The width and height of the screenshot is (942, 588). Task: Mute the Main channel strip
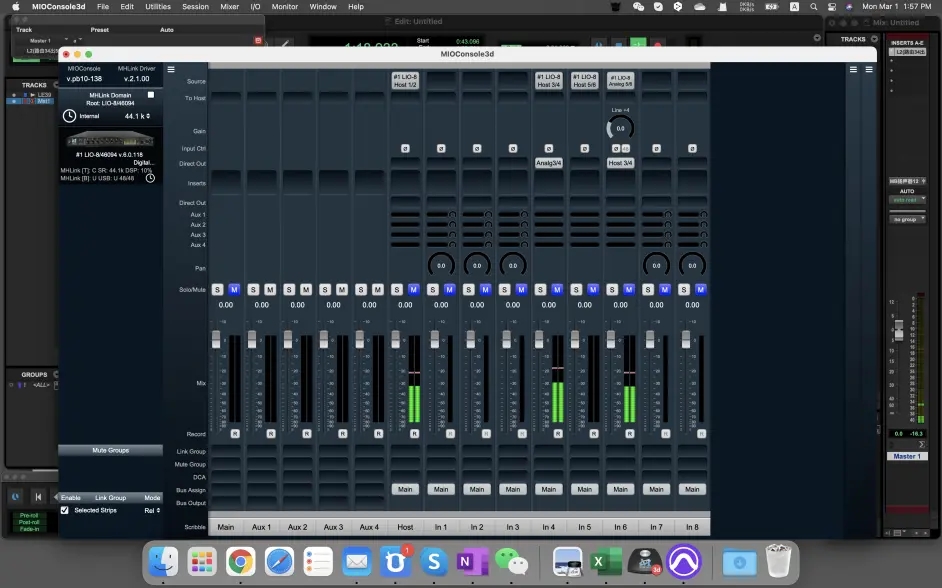[x=234, y=289]
